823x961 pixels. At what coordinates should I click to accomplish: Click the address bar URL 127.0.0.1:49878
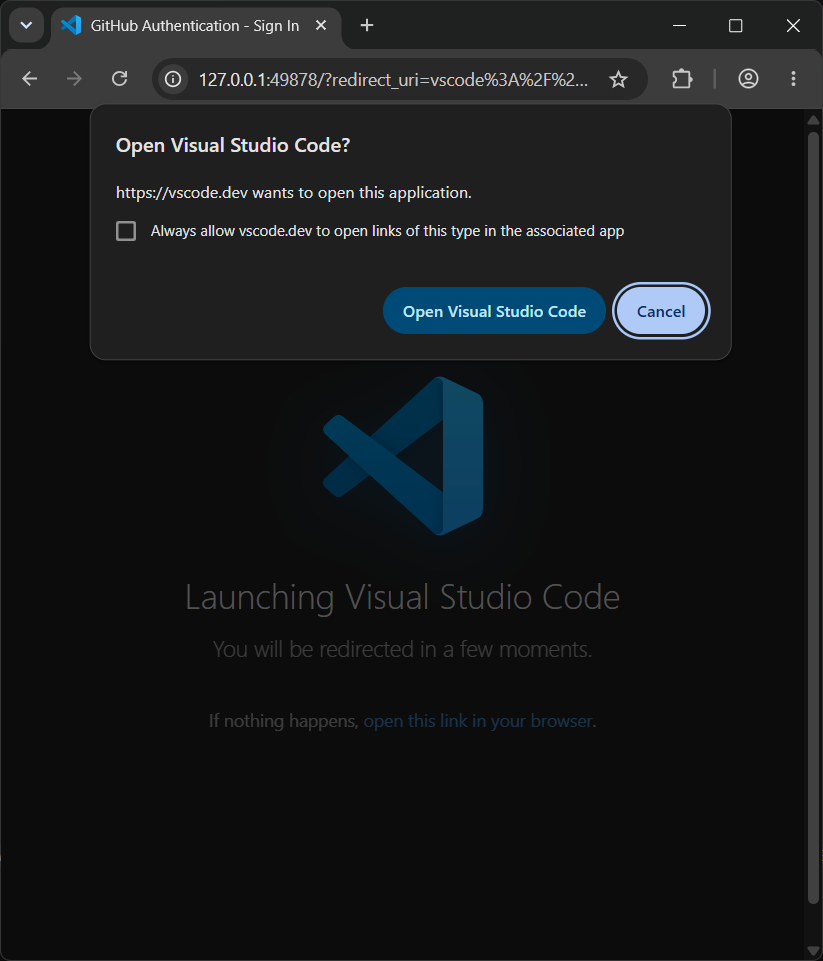pyautogui.click(x=393, y=80)
